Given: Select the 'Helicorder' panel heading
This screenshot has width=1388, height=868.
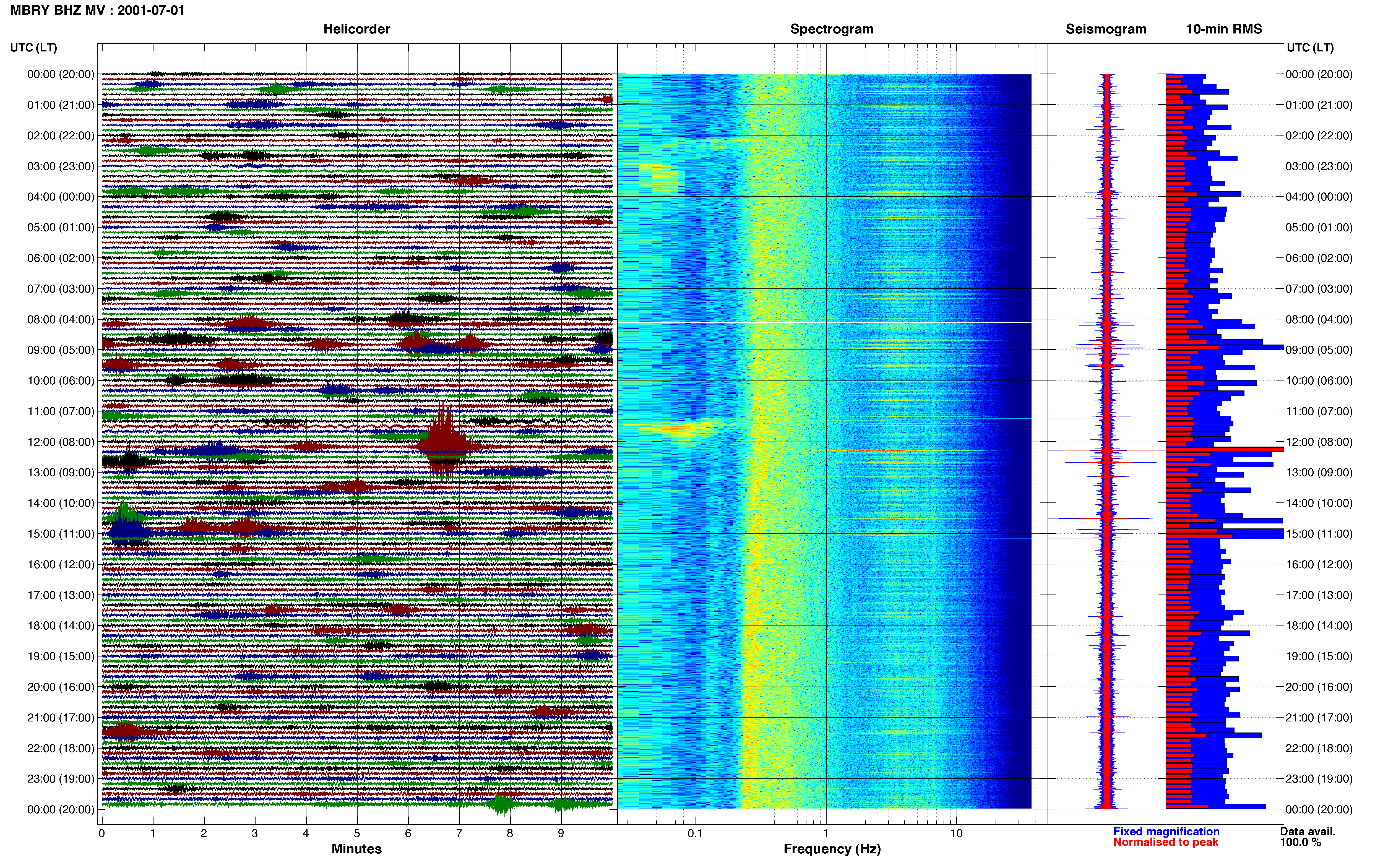Looking at the screenshot, I should (x=356, y=29).
